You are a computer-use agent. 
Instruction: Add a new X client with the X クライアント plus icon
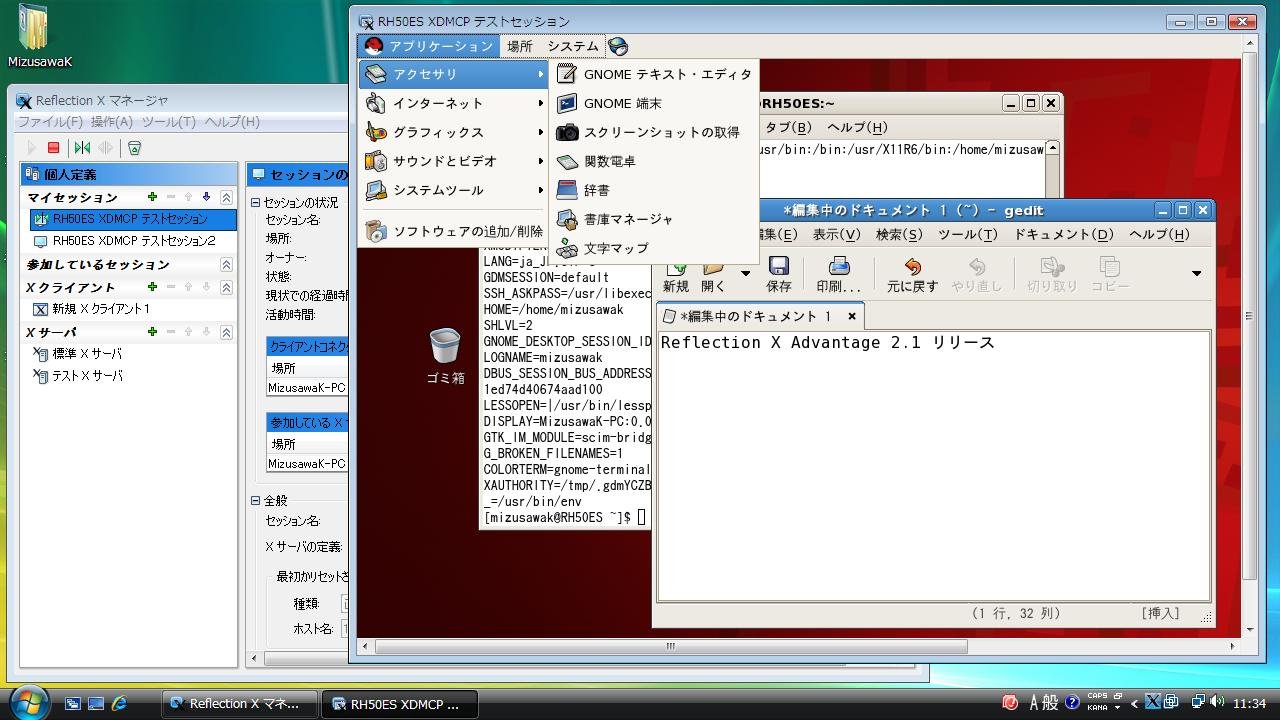(152, 287)
